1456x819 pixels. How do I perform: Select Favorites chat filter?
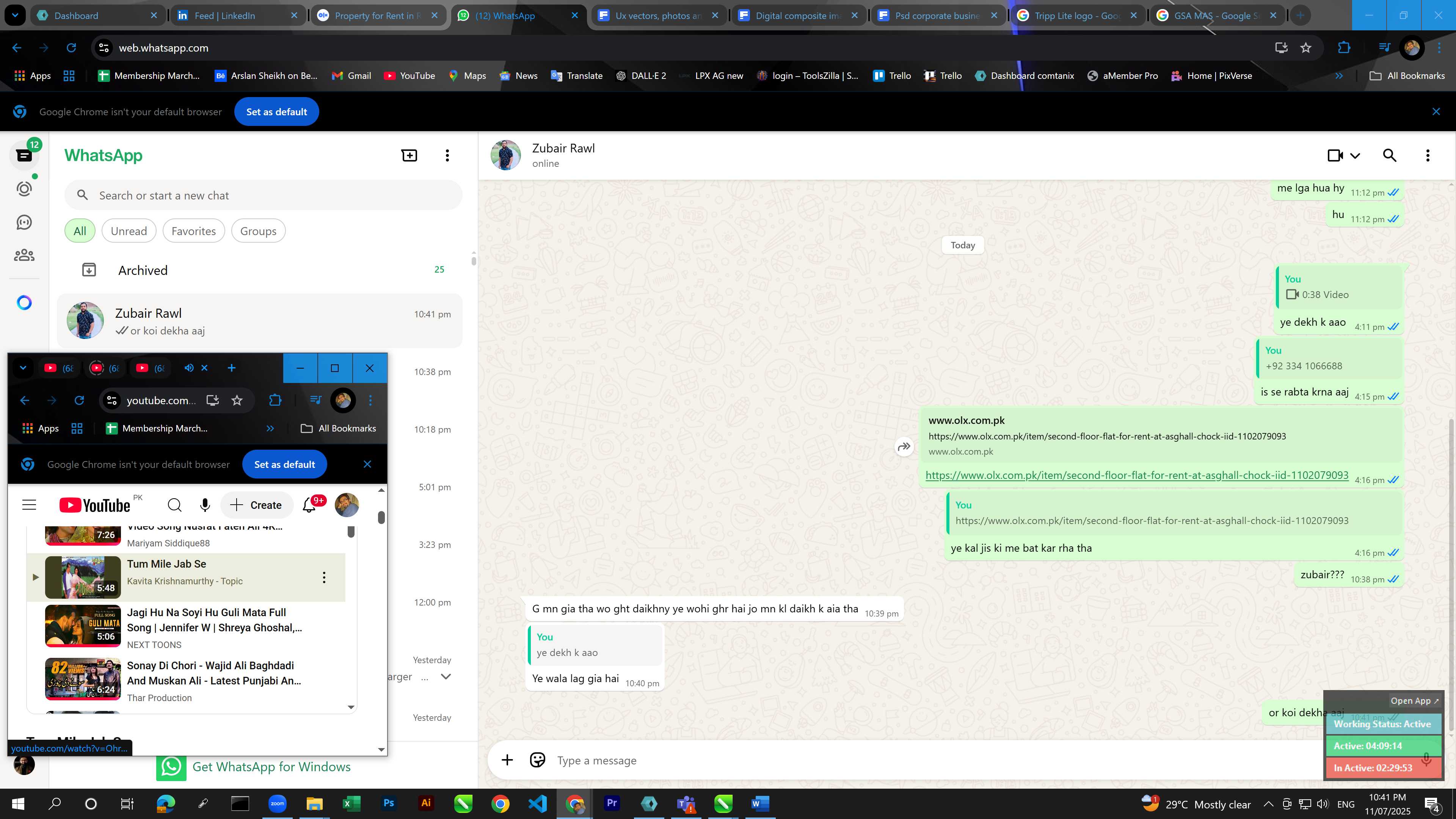tap(193, 231)
